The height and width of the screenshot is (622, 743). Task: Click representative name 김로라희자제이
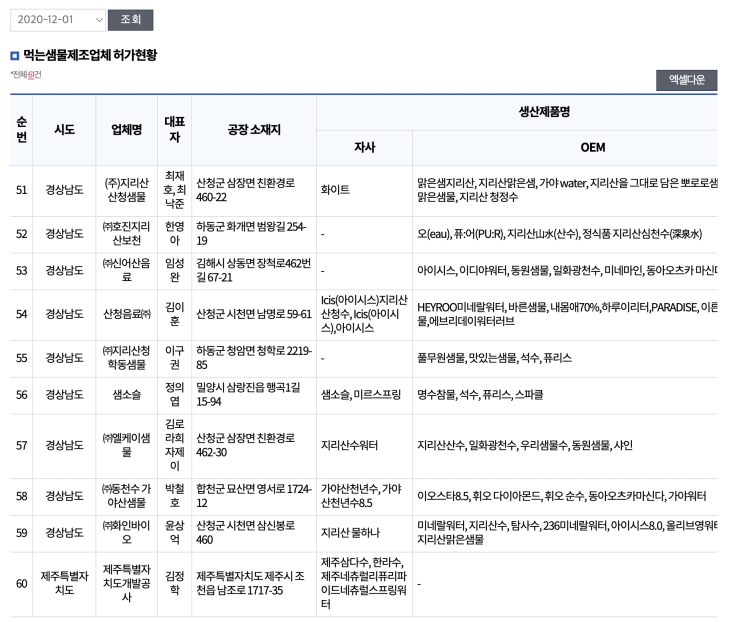(x=174, y=445)
